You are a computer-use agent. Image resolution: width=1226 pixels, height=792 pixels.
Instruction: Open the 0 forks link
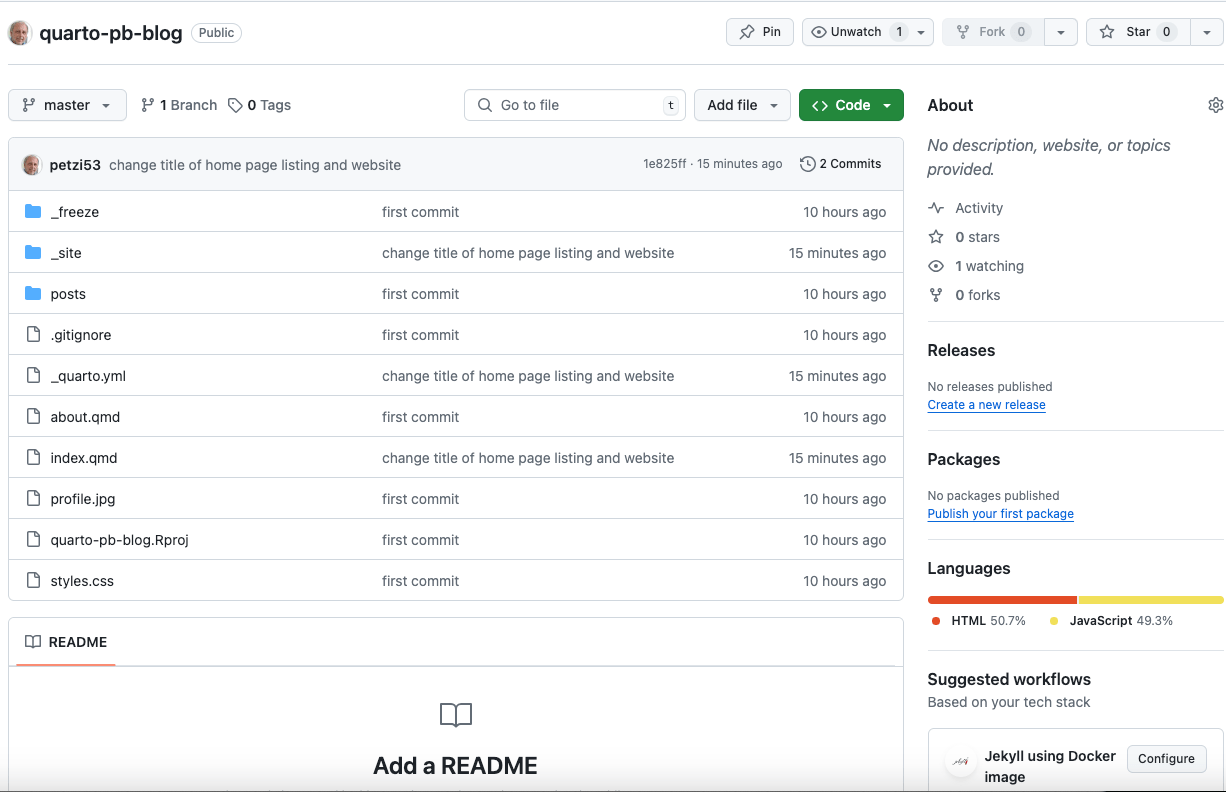964,295
